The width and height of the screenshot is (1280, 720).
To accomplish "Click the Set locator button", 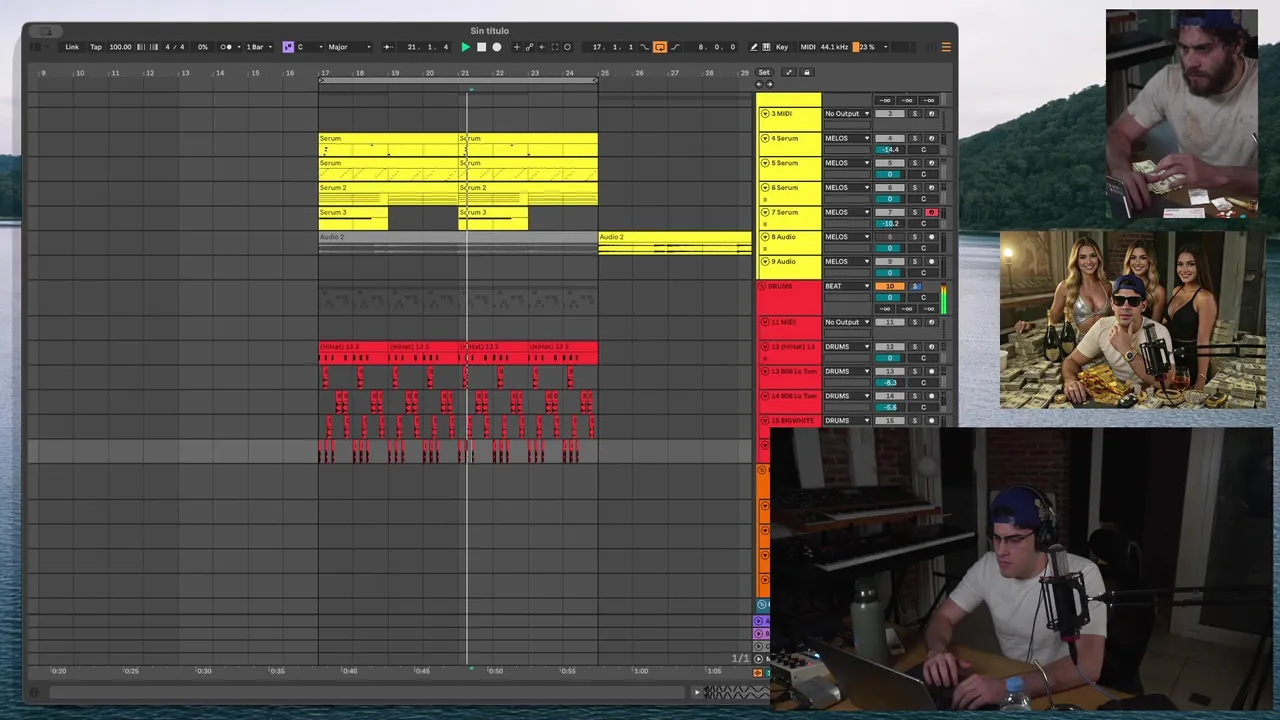I will coord(764,72).
